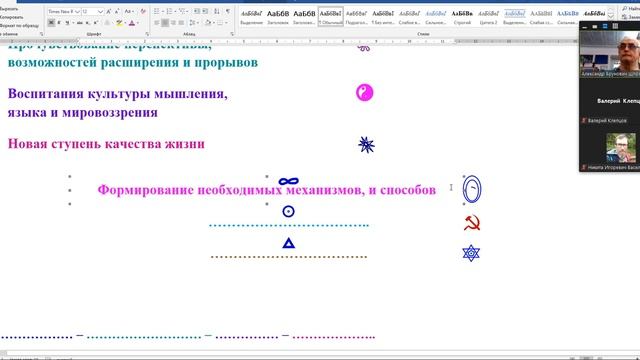Open font color dropdown arrow
Image resolution: width=640 pixels, height=360 pixels.
(138, 23)
